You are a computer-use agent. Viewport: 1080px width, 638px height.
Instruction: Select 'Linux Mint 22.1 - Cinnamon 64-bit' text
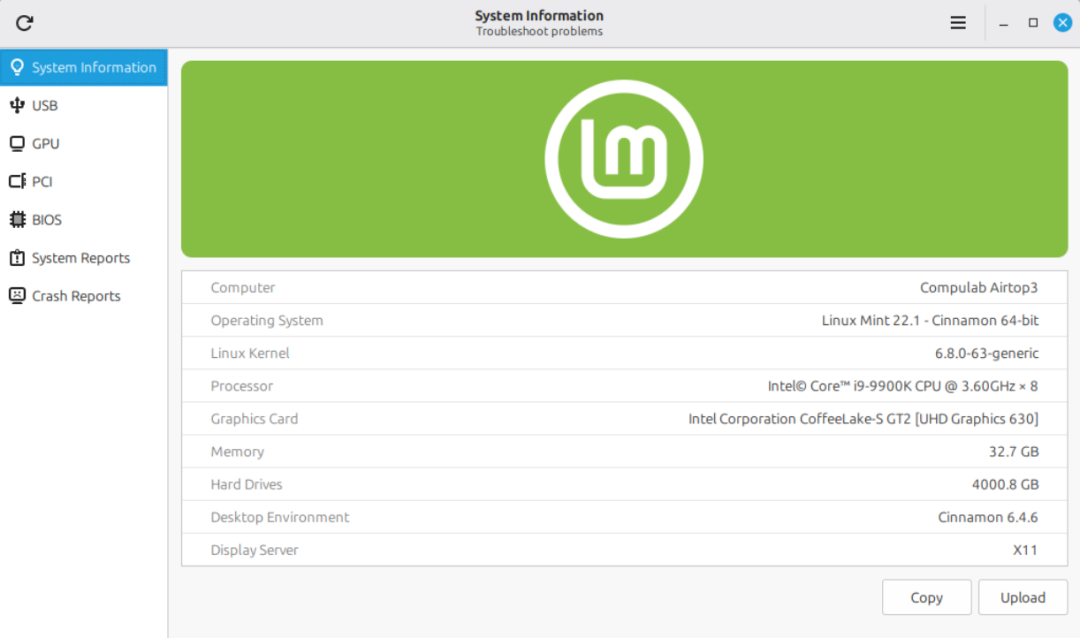930,320
